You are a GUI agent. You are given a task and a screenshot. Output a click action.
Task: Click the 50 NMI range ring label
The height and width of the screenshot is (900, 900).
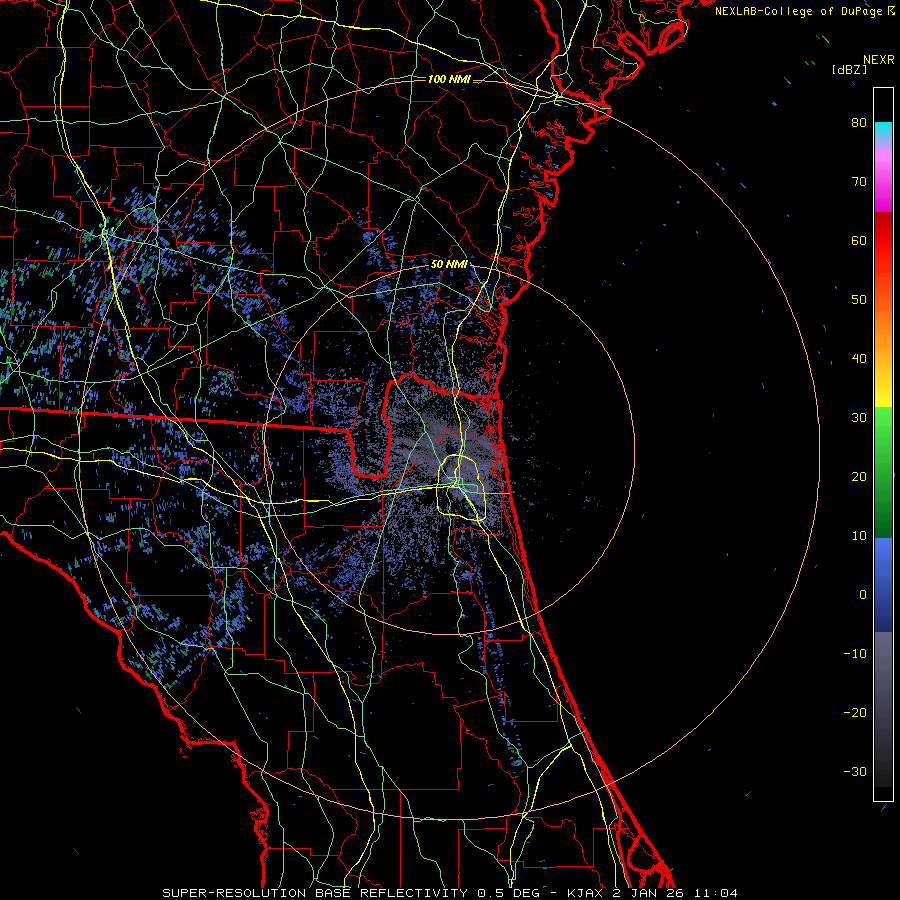click(449, 265)
